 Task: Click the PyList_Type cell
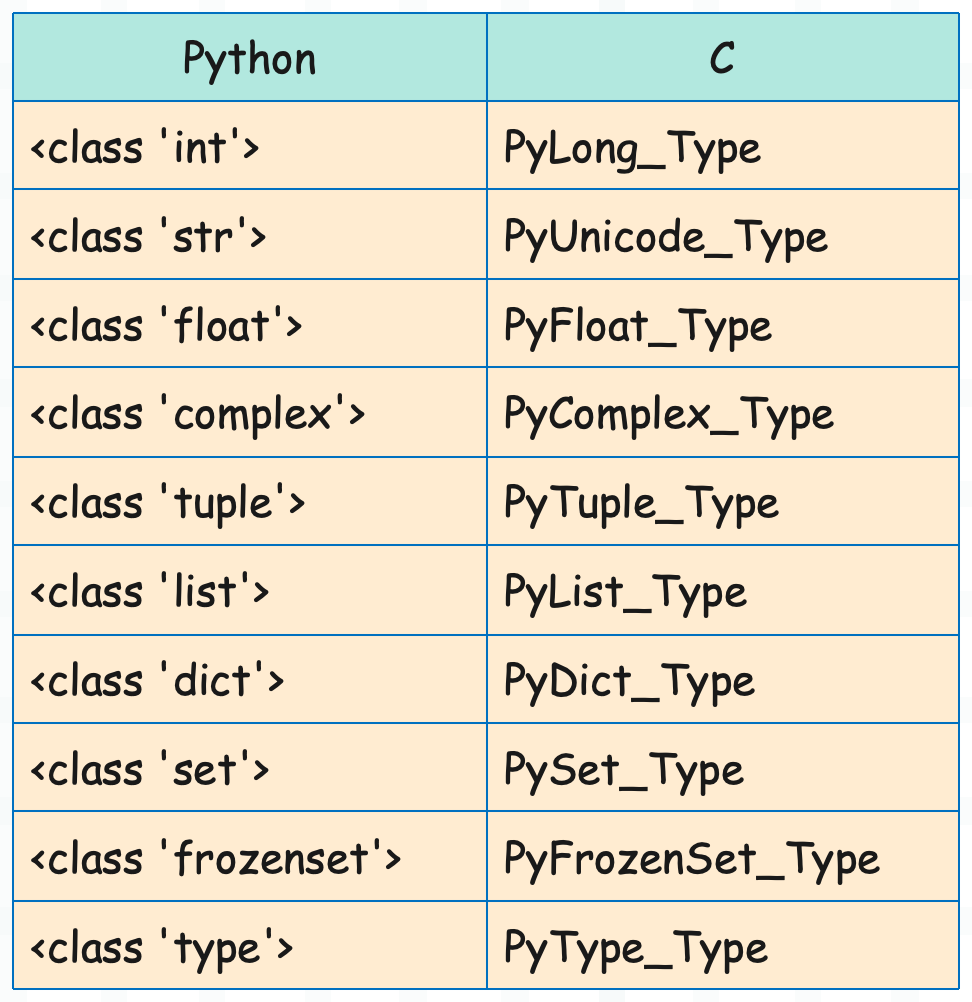click(723, 590)
